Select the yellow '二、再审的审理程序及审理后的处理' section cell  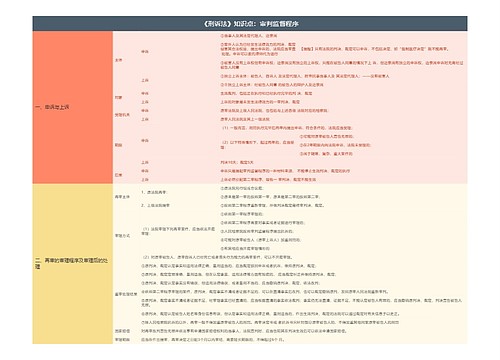coord(73,263)
